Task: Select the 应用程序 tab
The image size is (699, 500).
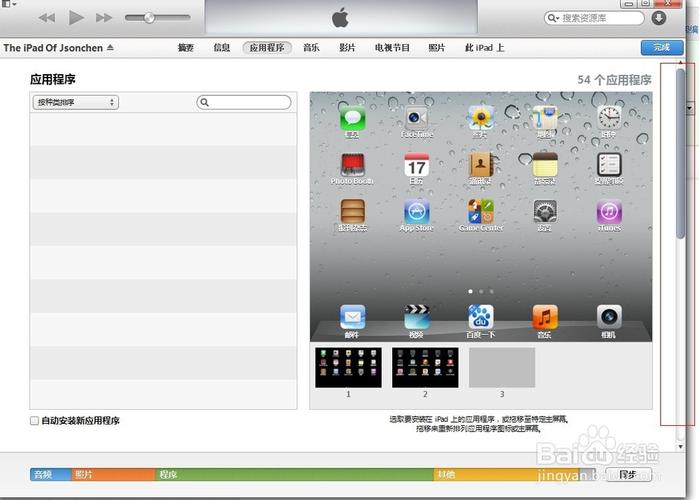Action: click(x=267, y=48)
